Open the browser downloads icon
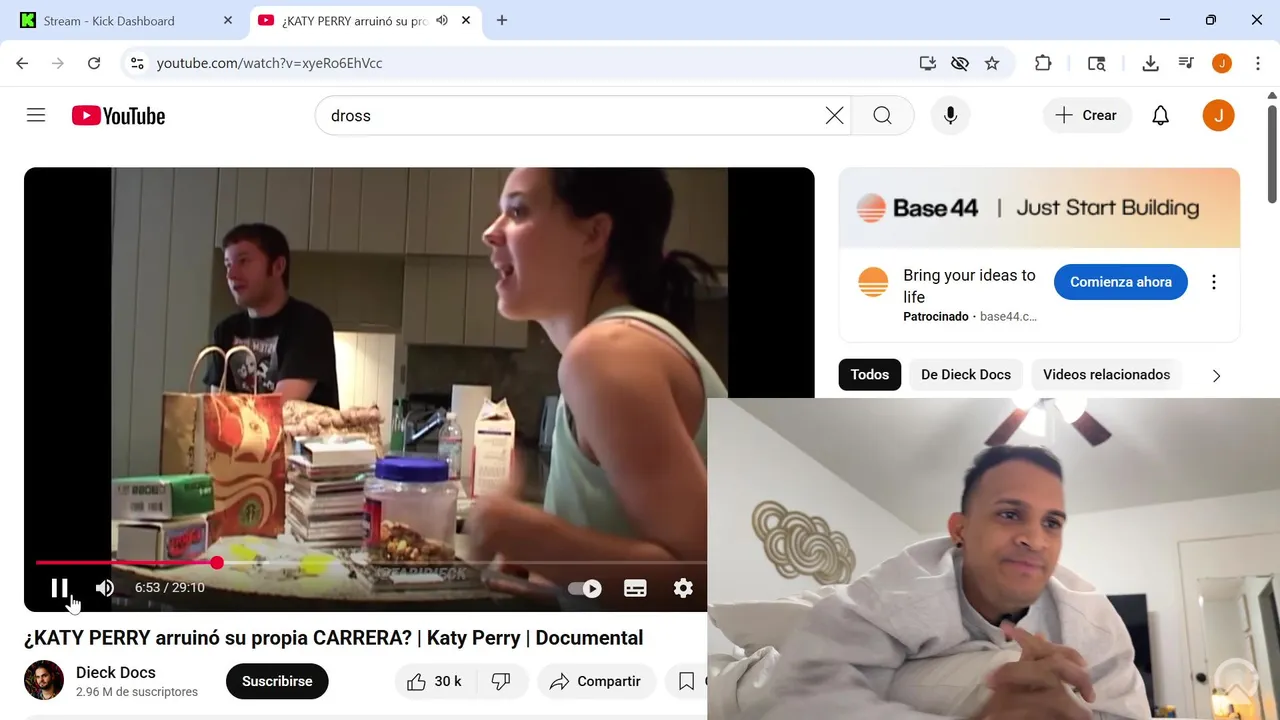Screen dimensions: 1280x720 pos(1150,63)
